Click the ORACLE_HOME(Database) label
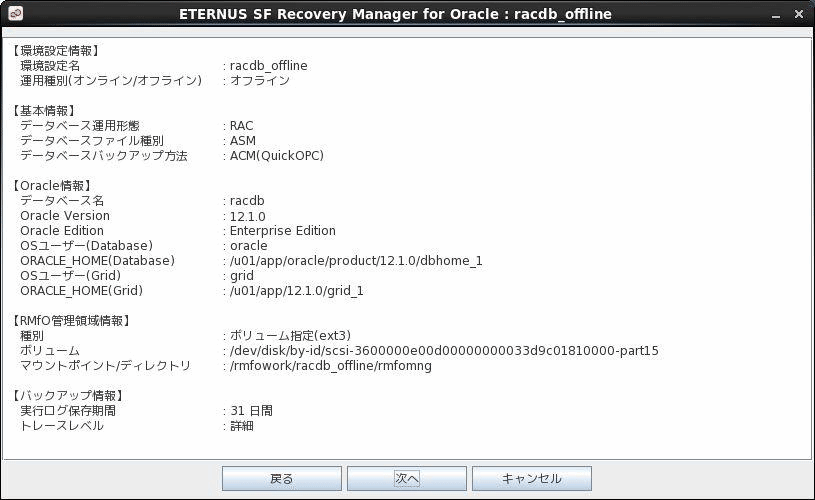This screenshot has height=500, width=815. click(x=97, y=261)
